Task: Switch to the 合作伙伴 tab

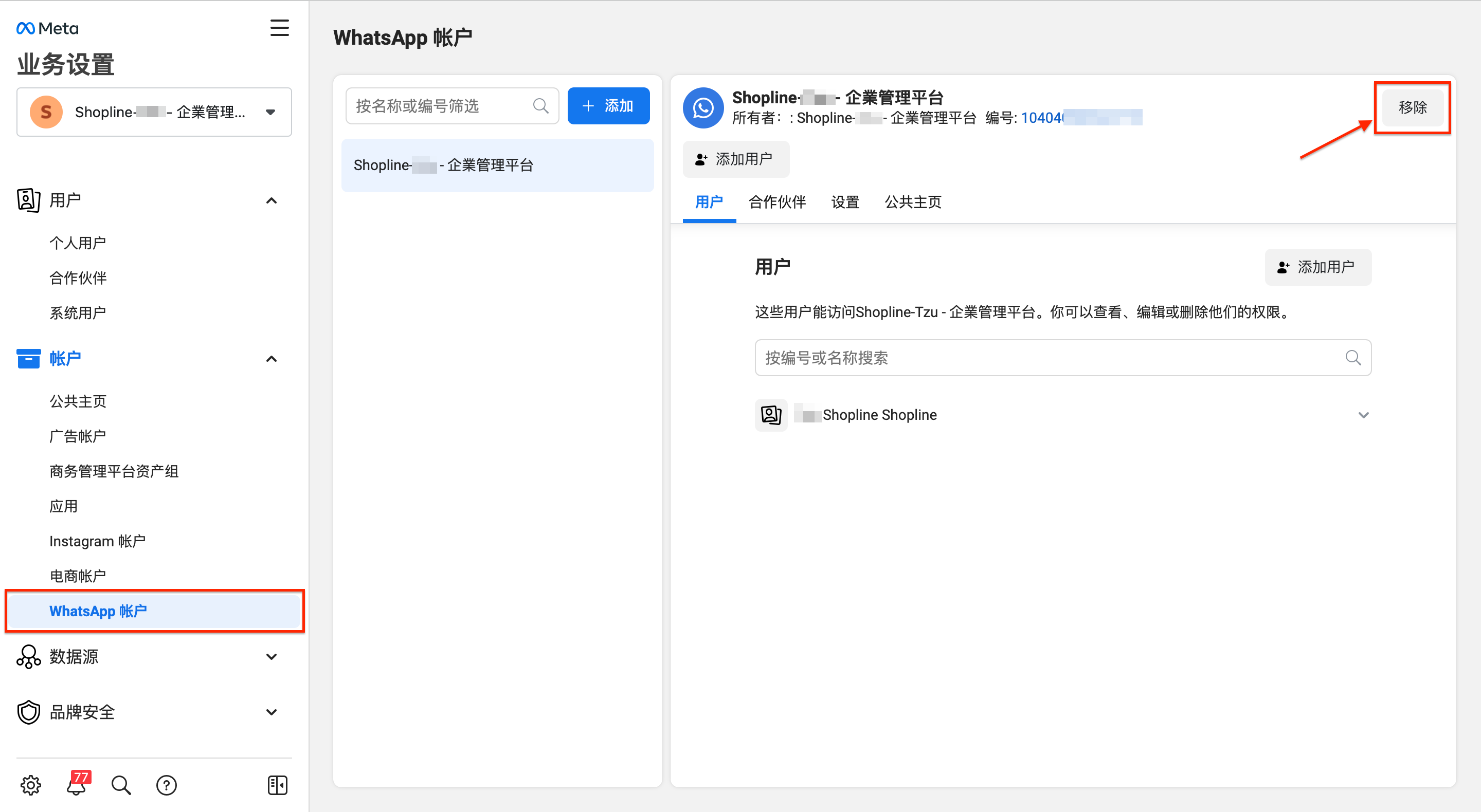Action: 778,201
